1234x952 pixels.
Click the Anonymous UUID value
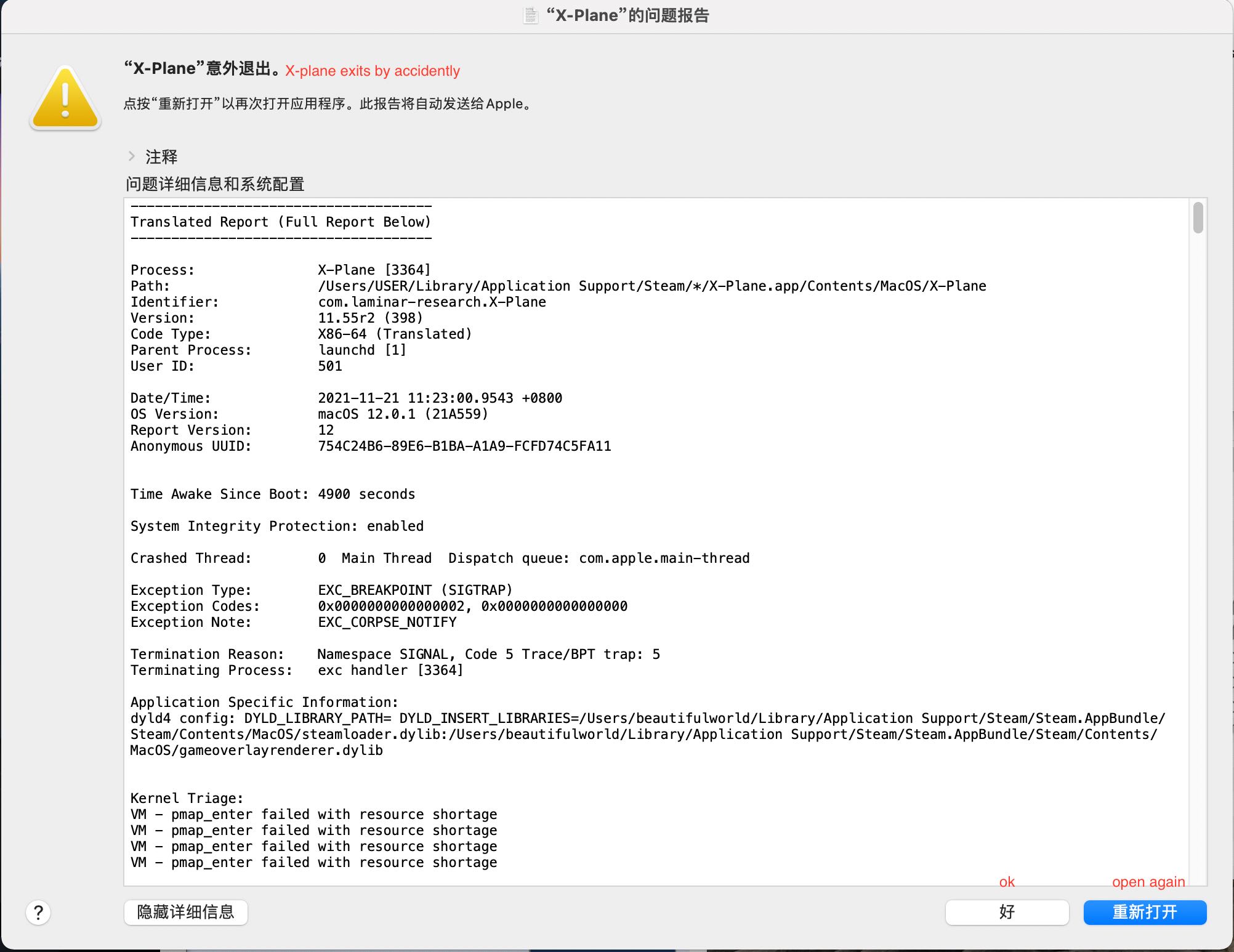click(465, 446)
